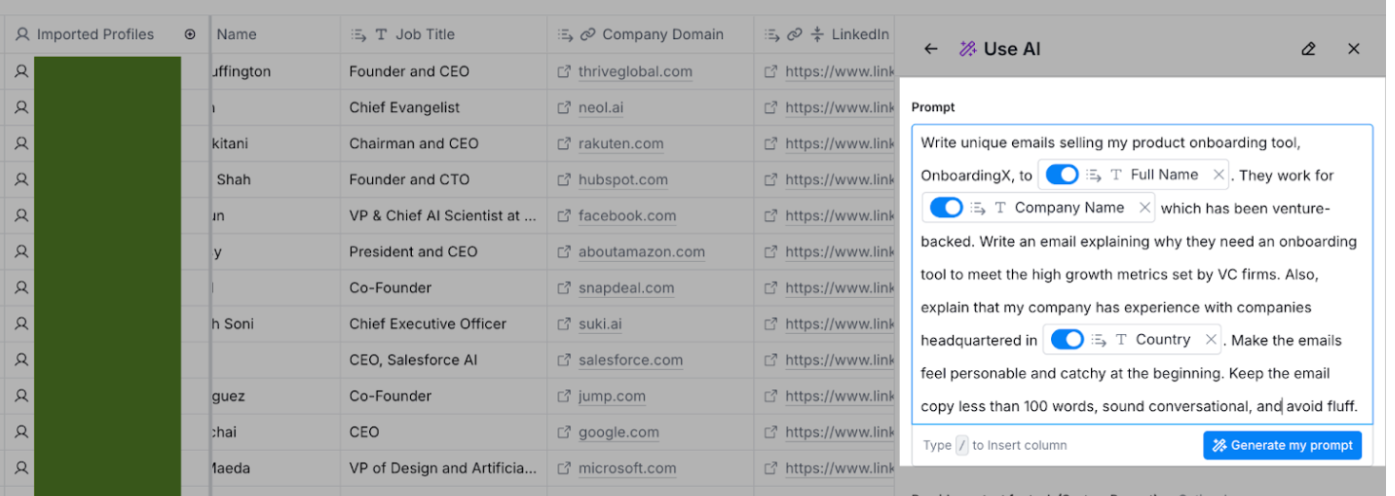The width and height of the screenshot is (1395, 496).
Task: Open the LinkedIn URL in the google.com row
Action: tap(840, 432)
